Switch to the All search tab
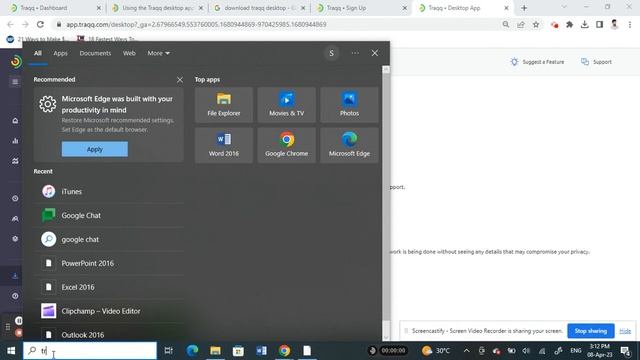 [x=38, y=53]
